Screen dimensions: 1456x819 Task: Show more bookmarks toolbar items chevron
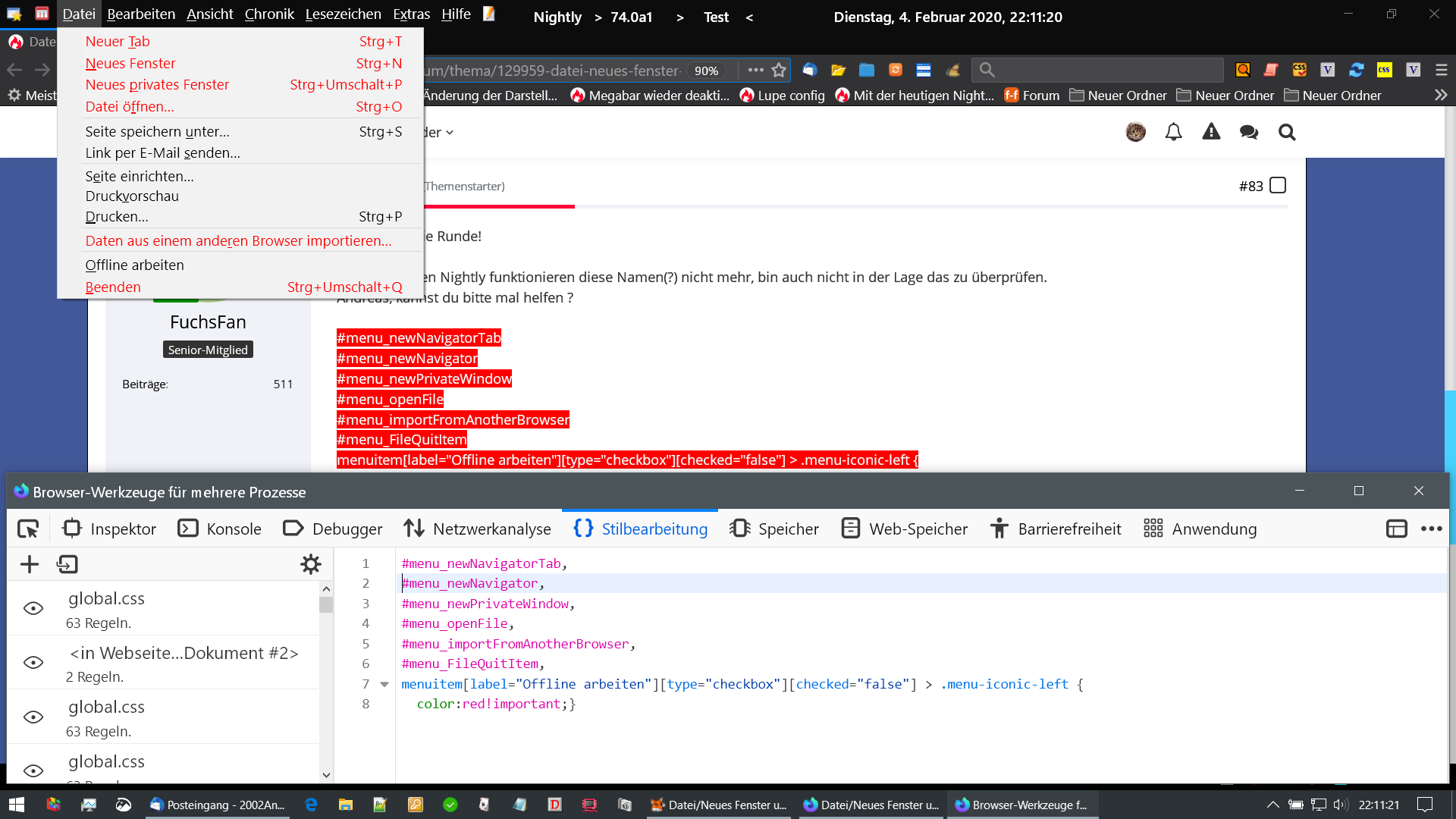tap(1441, 95)
